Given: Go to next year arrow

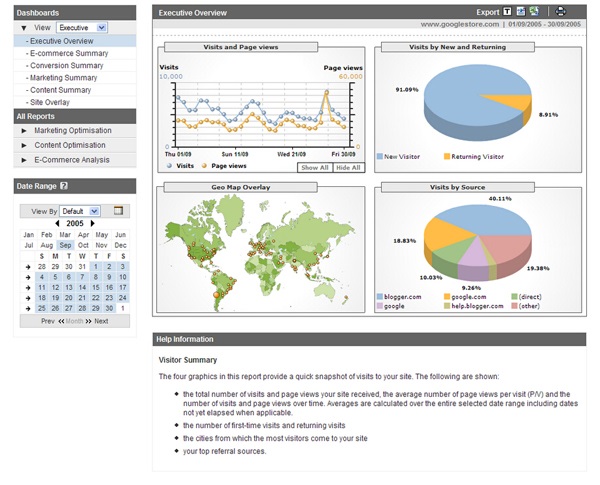Looking at the screenshot, I should 92,223.
